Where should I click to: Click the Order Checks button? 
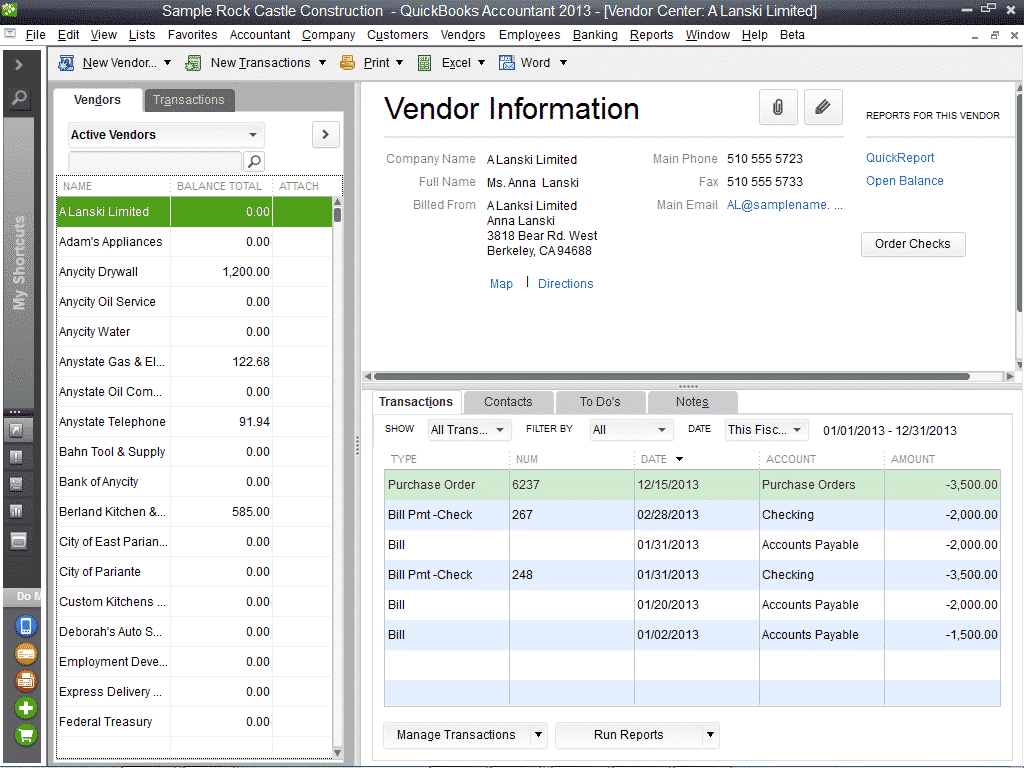pos(912,244)
